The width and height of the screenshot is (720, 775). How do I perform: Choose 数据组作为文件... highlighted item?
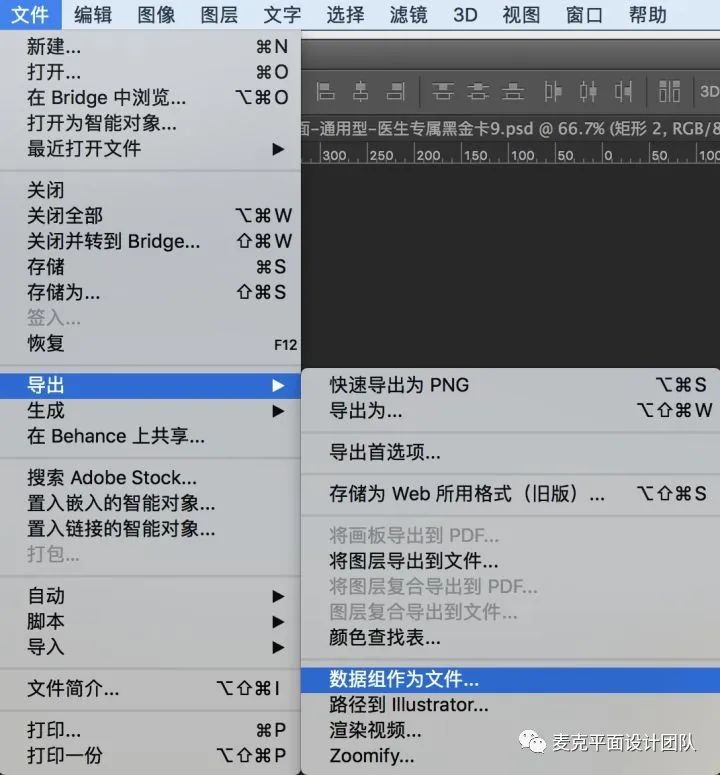coord(510,680)
